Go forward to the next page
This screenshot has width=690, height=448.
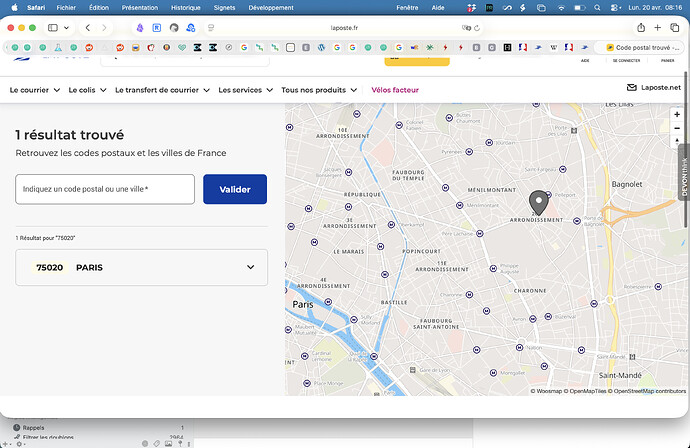[x=104, y=28]
